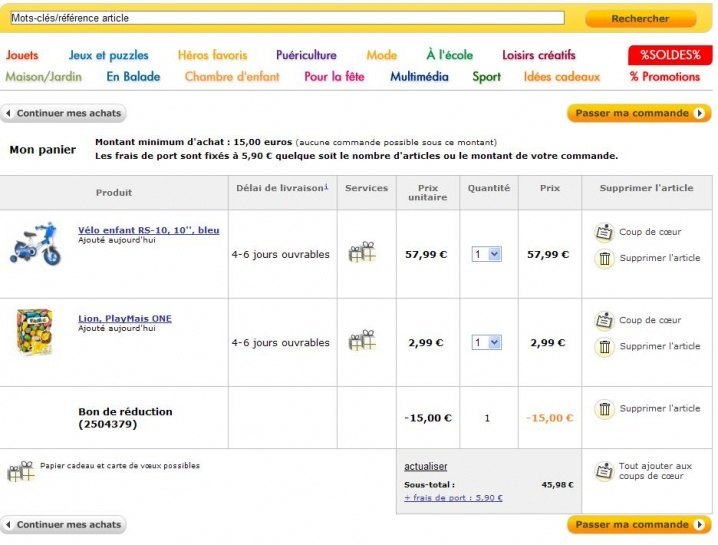Screen dimensions: 718x545
Task: Click trash icon for Bon de réduction
Action: pyautogui.click(x=604, y=409)
